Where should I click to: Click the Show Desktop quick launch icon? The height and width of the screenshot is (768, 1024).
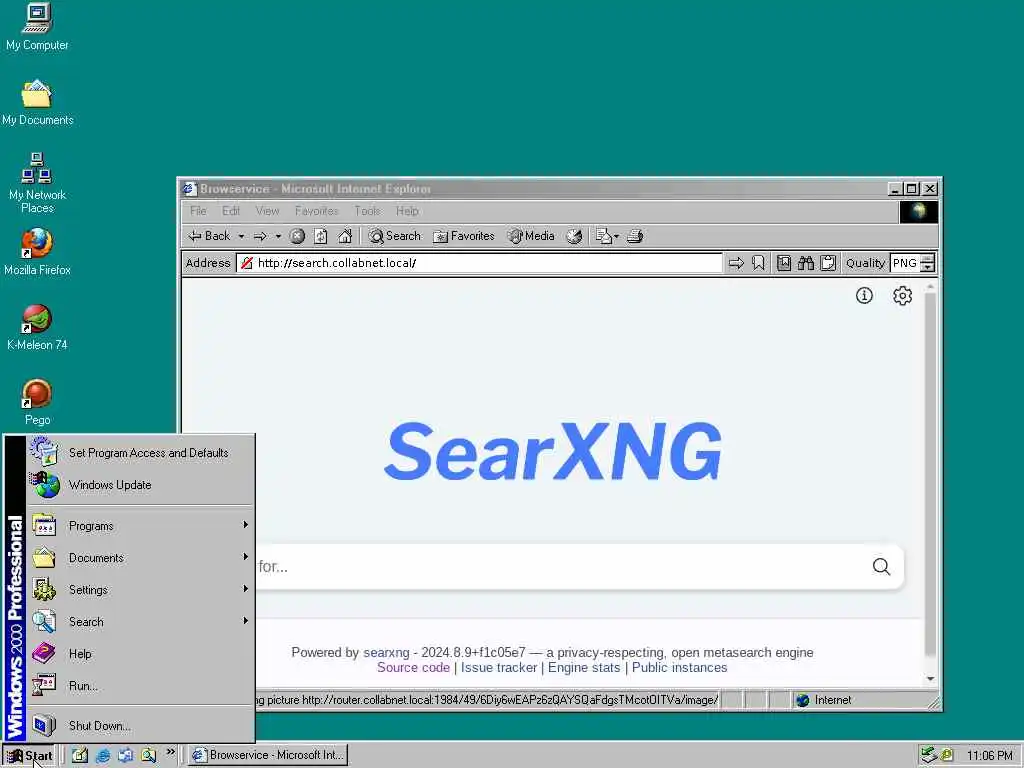pos(80,755)
